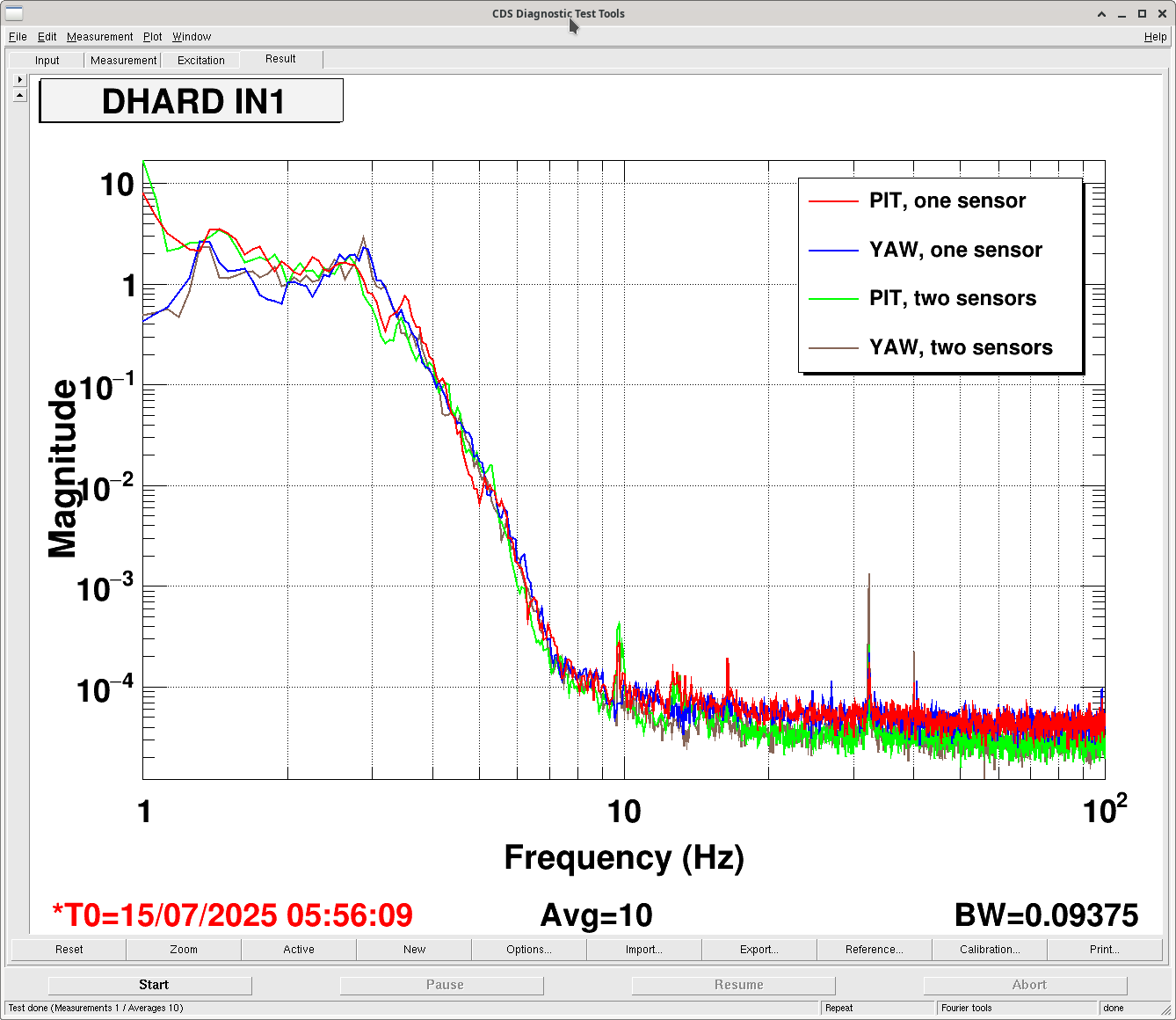Minimize the CDS Diagnostic Test Tools window
1176x1020 pixels.
point(1122,14)
